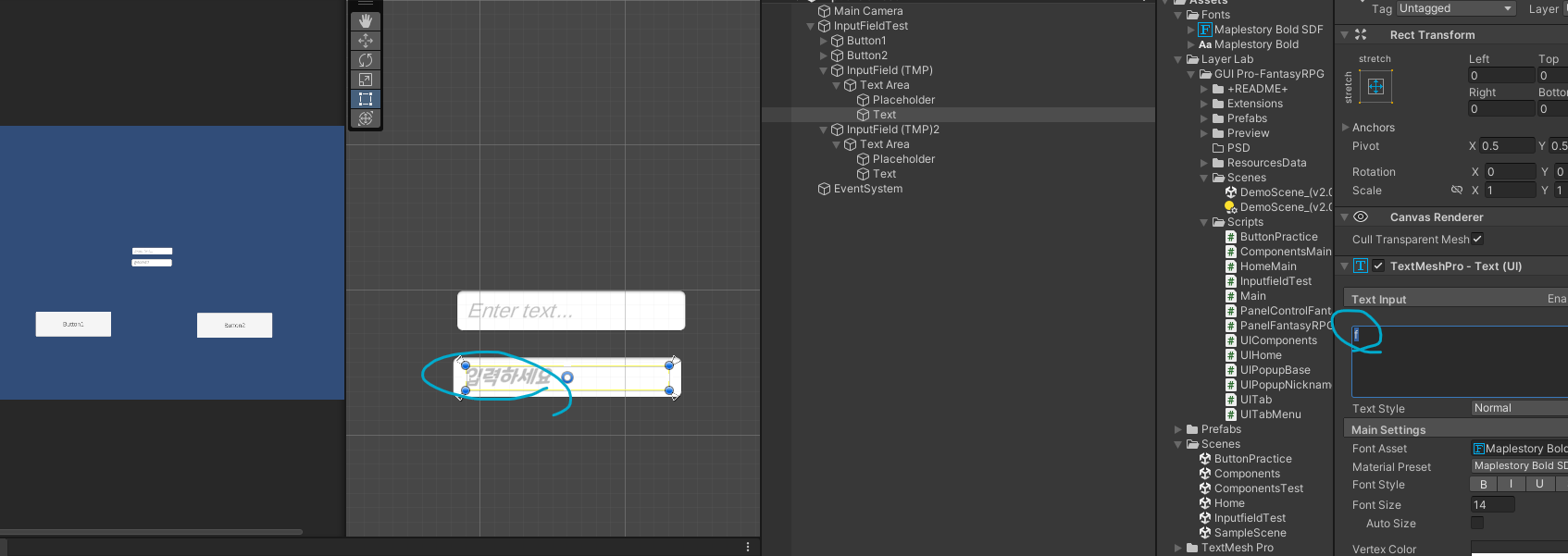
Task: Select the ComponentsTest scene asset
Action: (1258, 488)
